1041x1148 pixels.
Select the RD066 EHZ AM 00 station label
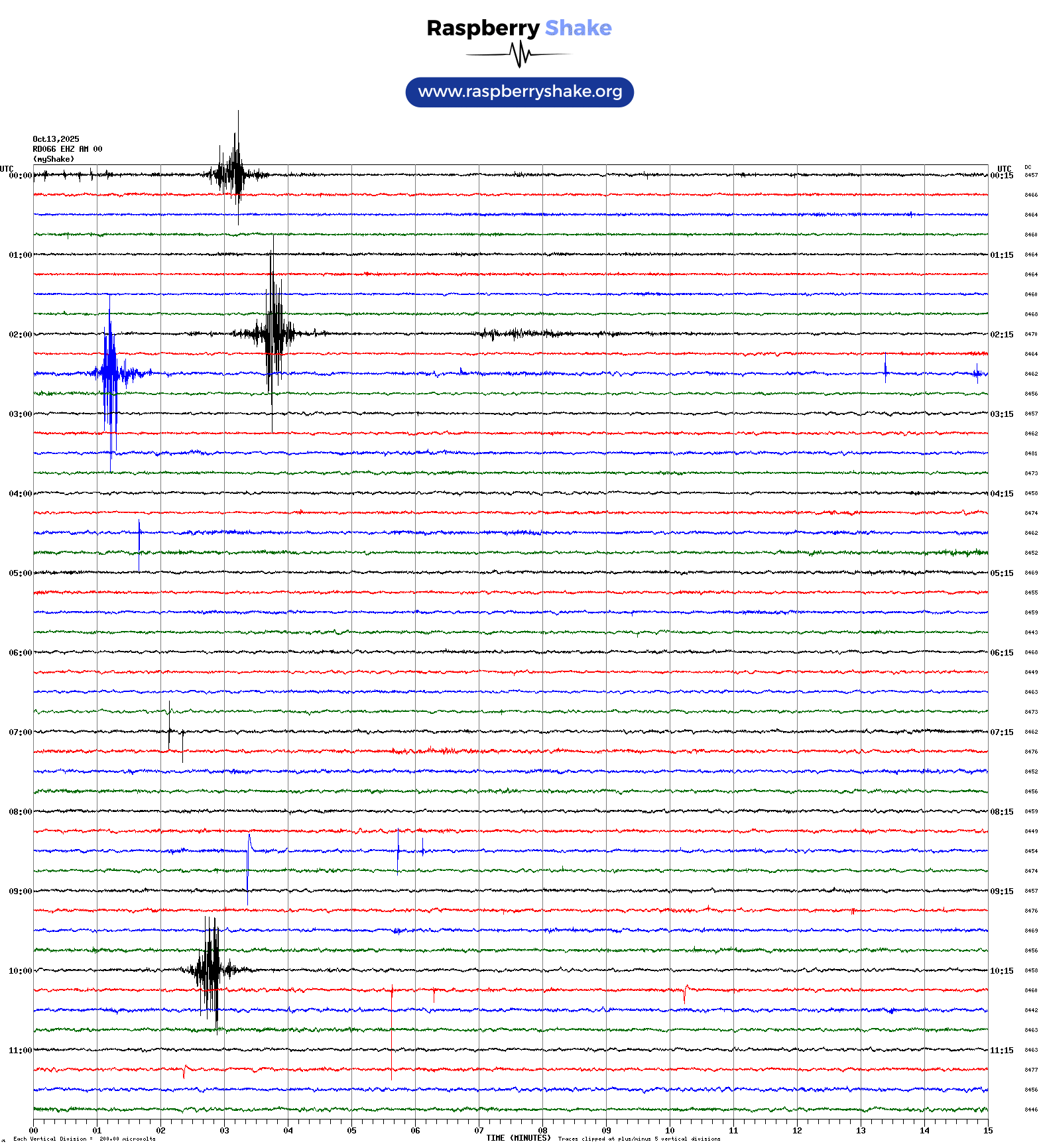[67, 149]
